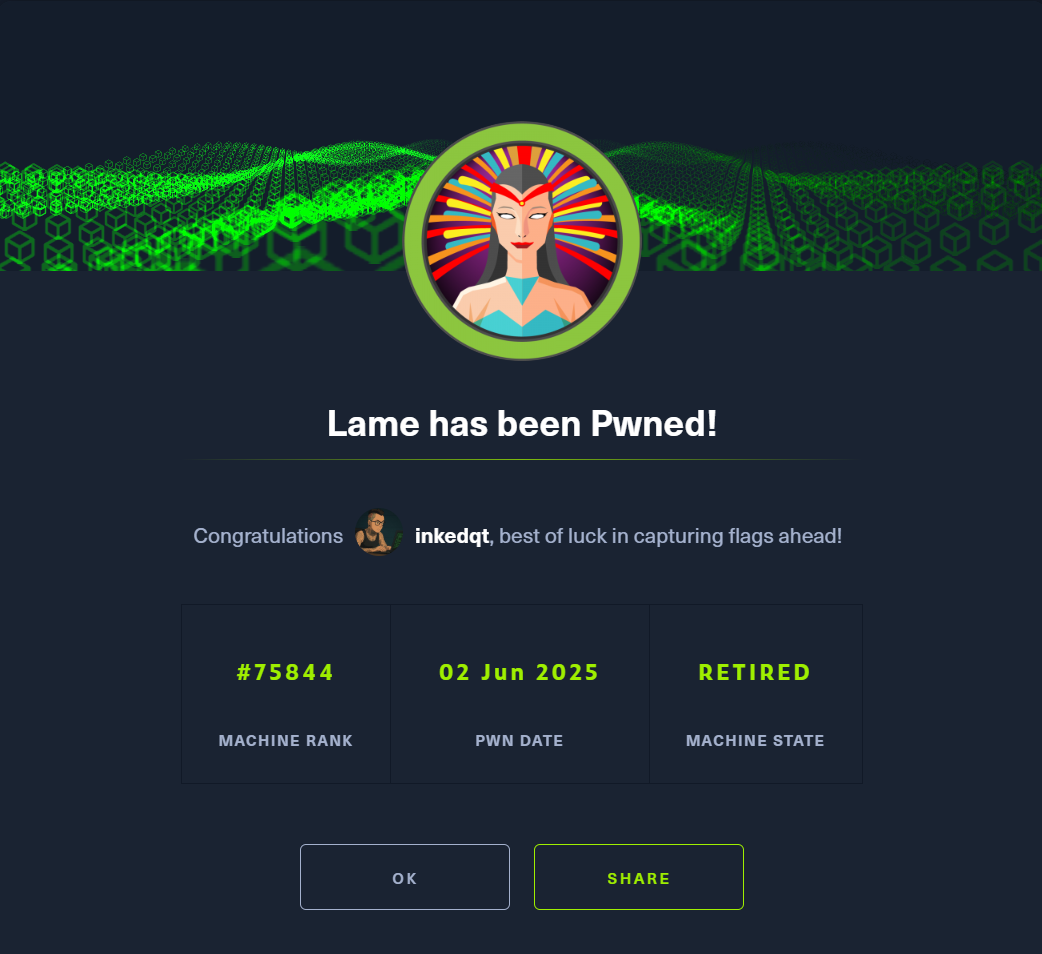1042x954 pixels.
Task: Click the pwn date 02 Jun 2025
Action: (519, 672)
